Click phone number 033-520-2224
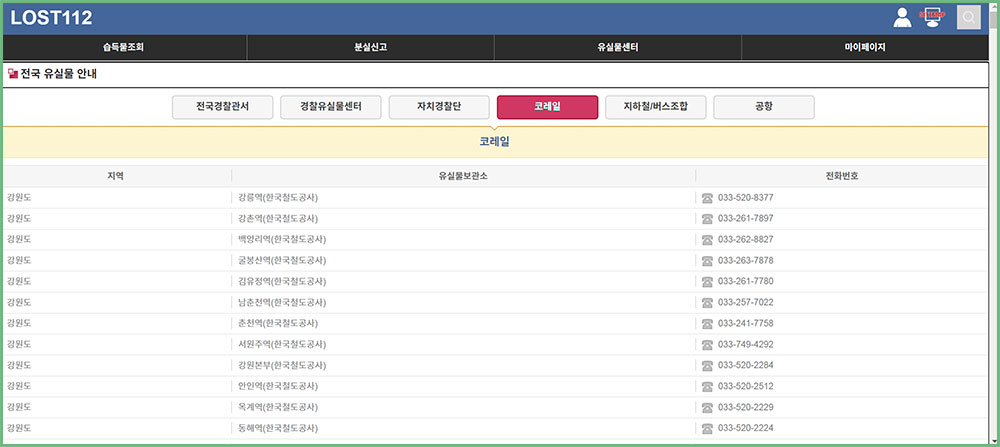 [x=746, y=428]
